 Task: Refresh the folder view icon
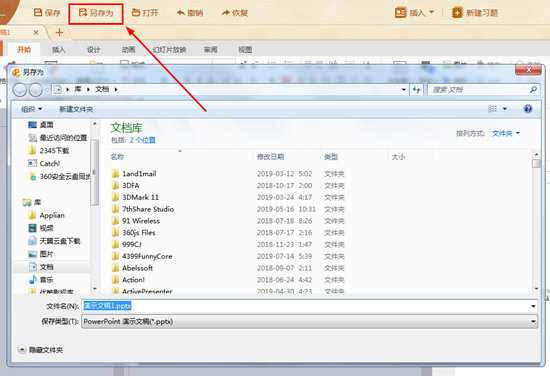(x=416, y=90)
